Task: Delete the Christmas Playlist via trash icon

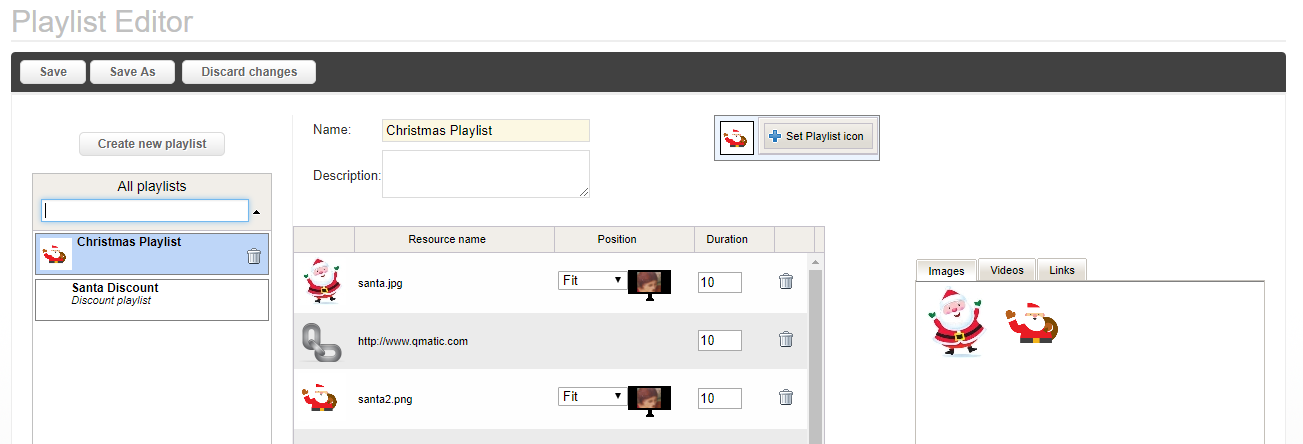Action: coord(254,256)
